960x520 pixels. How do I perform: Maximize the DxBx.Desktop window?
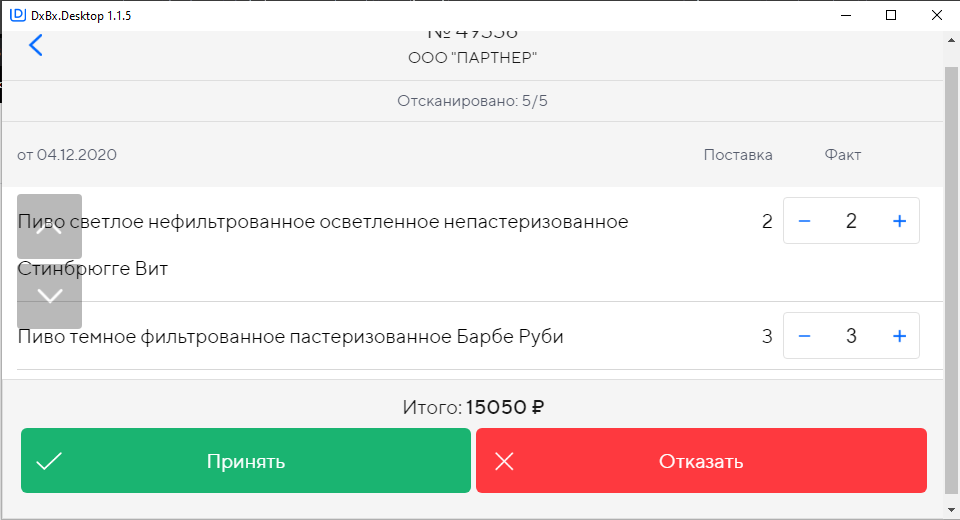pyautogui.click(x=891, y=15)
